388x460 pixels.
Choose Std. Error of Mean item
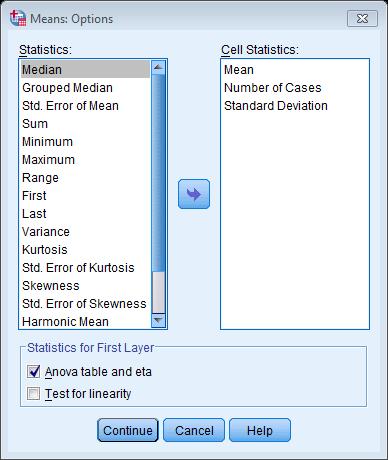[x=85, y=106]
